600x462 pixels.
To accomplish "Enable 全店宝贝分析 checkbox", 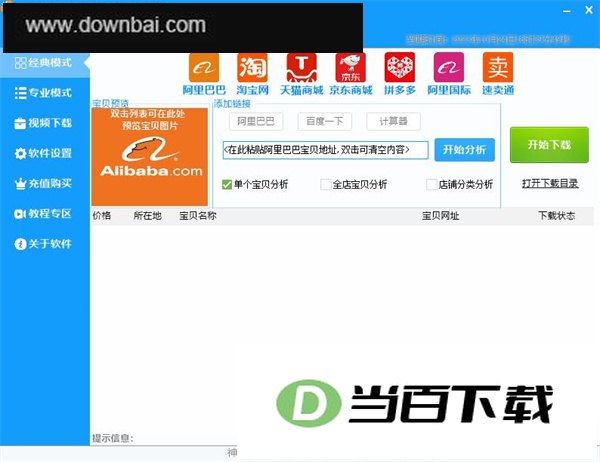I will 326,184.
